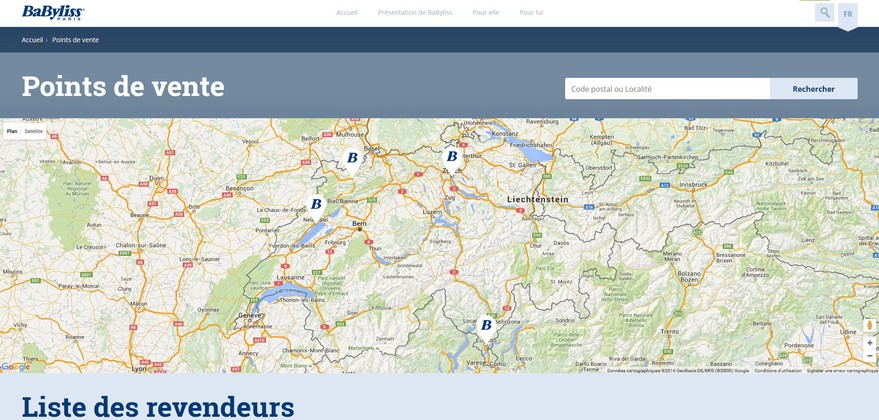Open the FR language selector
This screenshot has height=420, width=879.
tap(848, 15)
